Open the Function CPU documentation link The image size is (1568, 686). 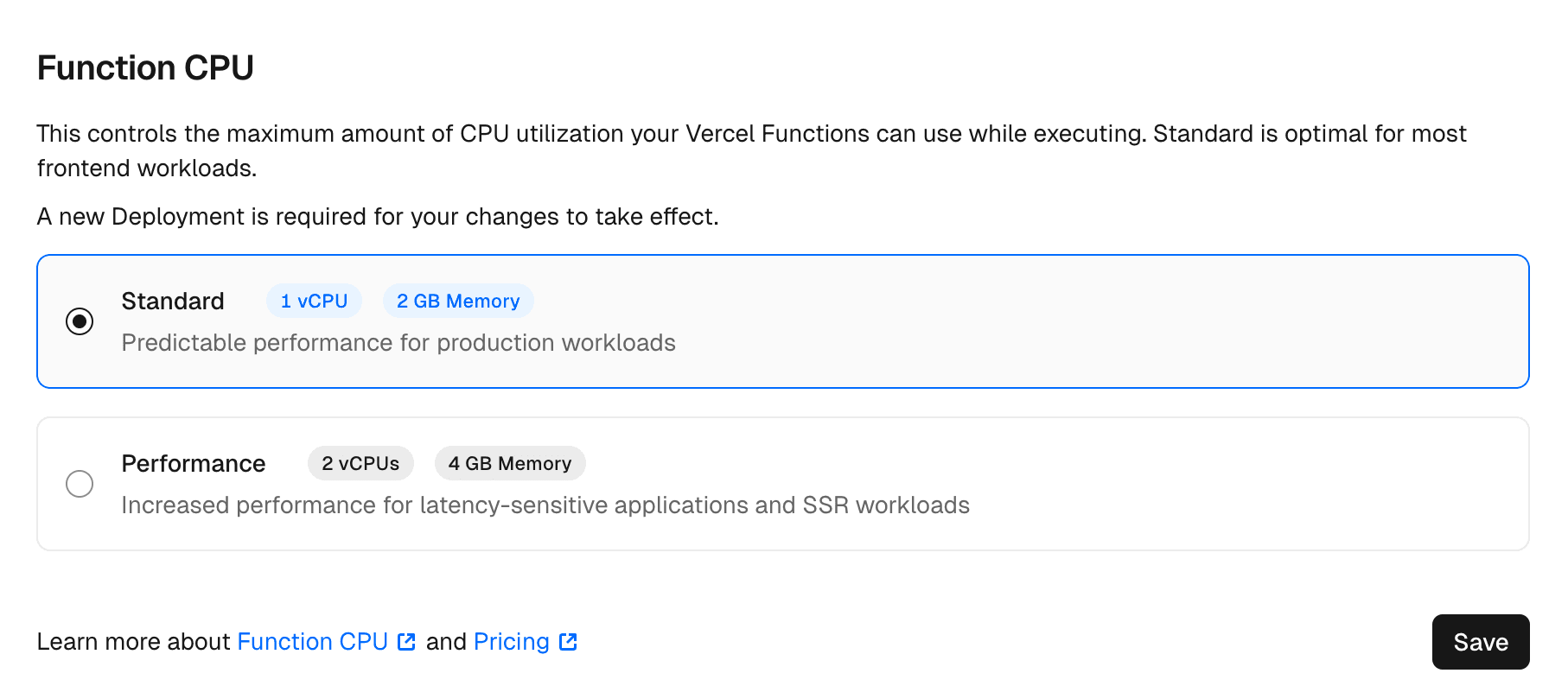tap(312, 641)
